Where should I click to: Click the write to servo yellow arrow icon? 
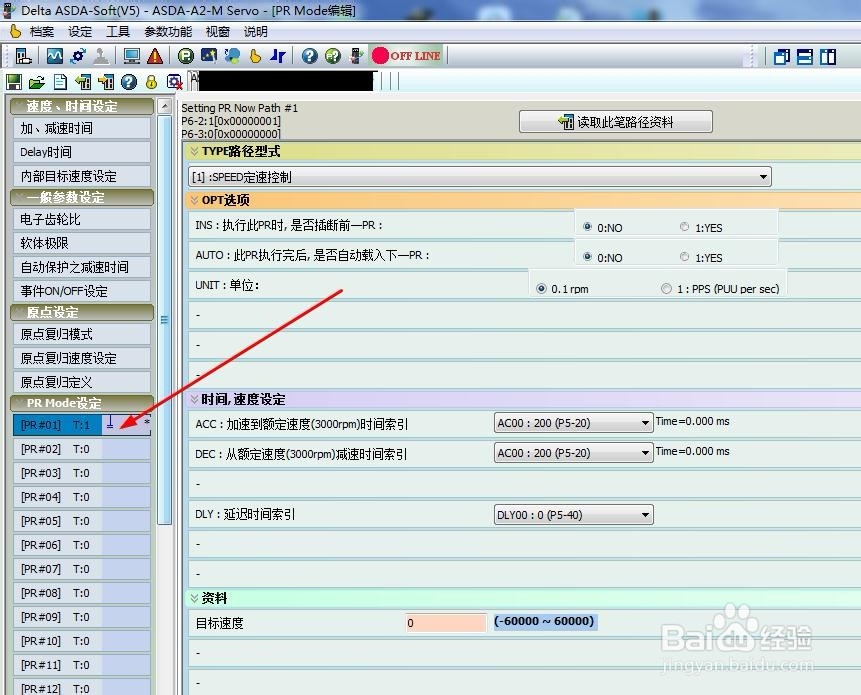tap(106, 82)
